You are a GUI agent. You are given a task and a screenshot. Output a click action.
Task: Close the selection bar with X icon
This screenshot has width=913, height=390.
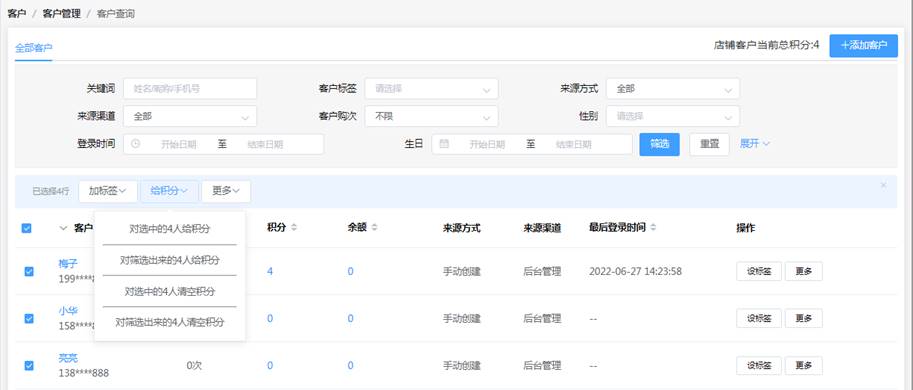point(883,185)
